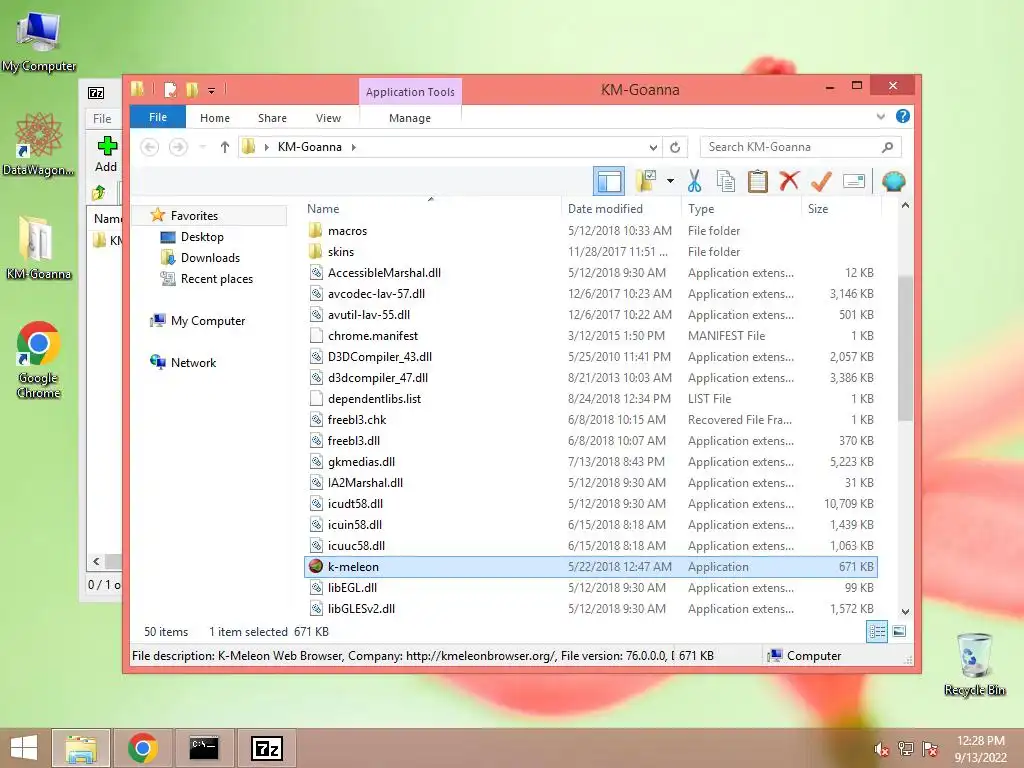
Task: Open the Windows Start button
Action: 24,748
